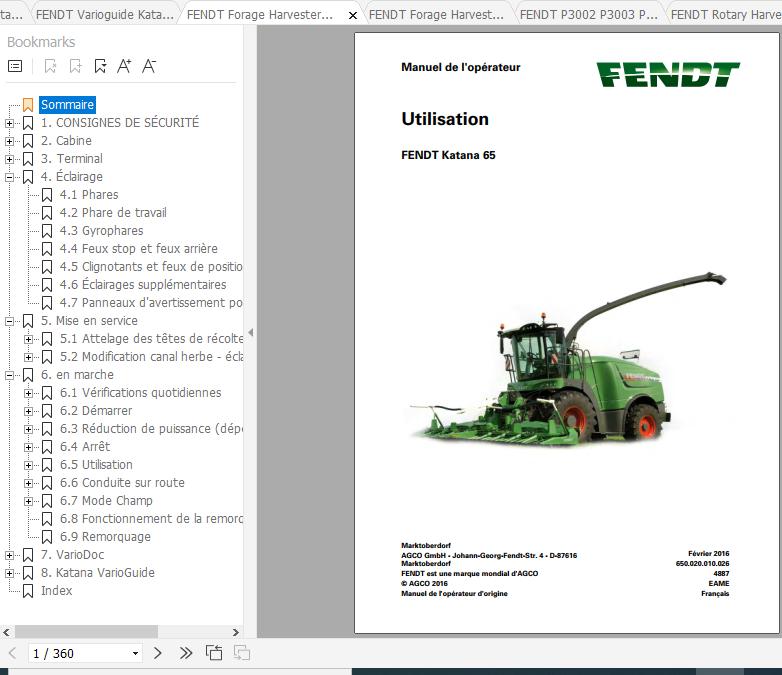Collapse bookmarks panel with side arrow
Image resolution: width=782 pixels, height=675 pixels.
tap(250, 332)
